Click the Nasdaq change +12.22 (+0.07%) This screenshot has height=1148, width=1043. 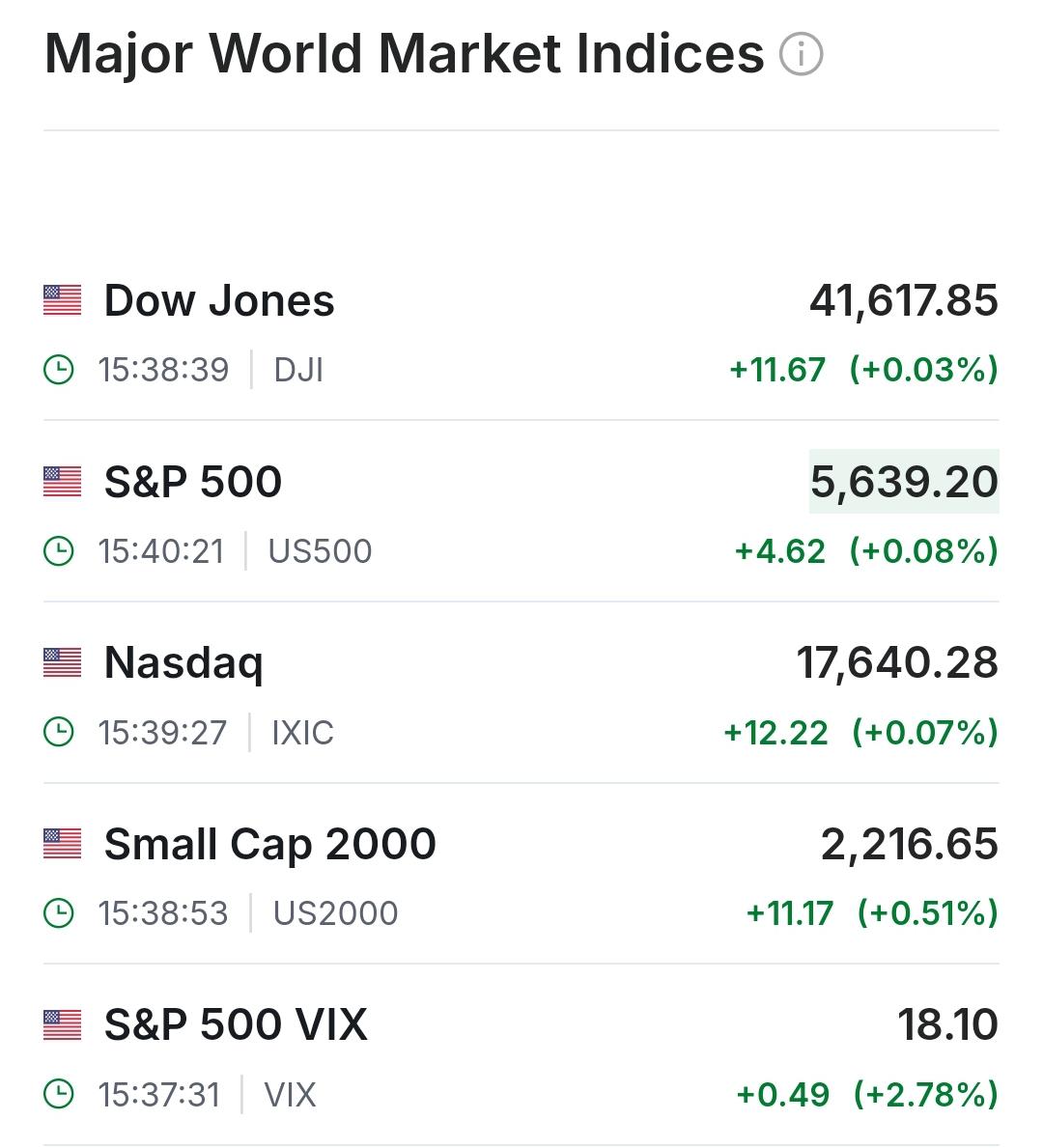(860, 733)
